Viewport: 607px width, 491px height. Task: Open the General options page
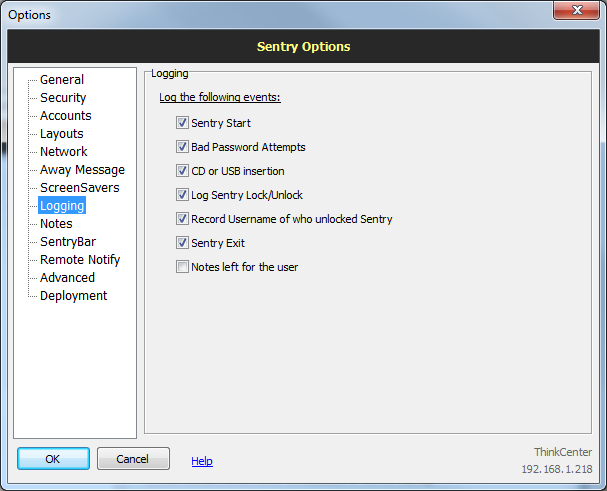[62, 80]
